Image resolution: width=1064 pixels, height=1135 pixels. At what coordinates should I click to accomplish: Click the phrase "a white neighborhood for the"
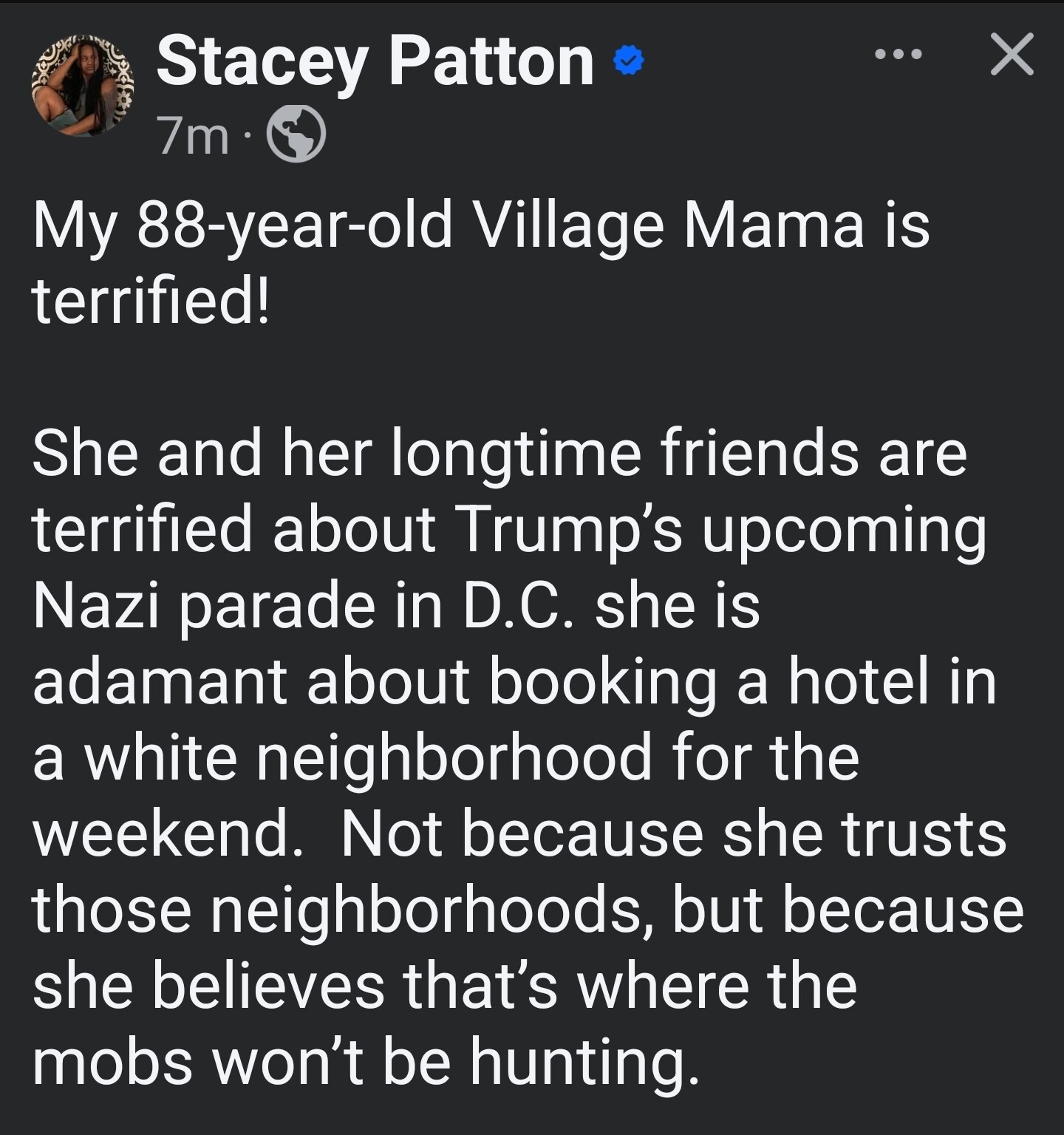pos(446,759)
